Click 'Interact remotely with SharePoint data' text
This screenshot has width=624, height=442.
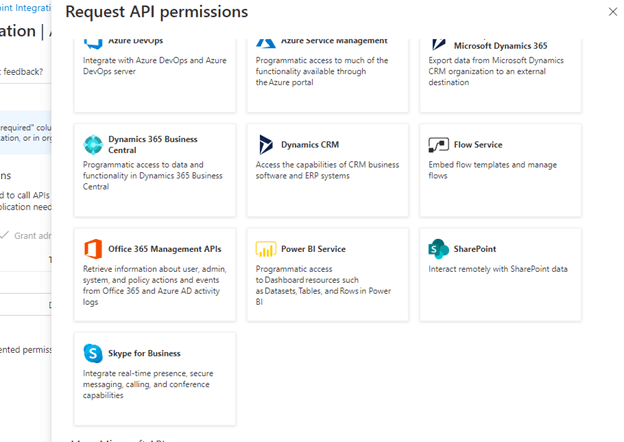point(498,269)
